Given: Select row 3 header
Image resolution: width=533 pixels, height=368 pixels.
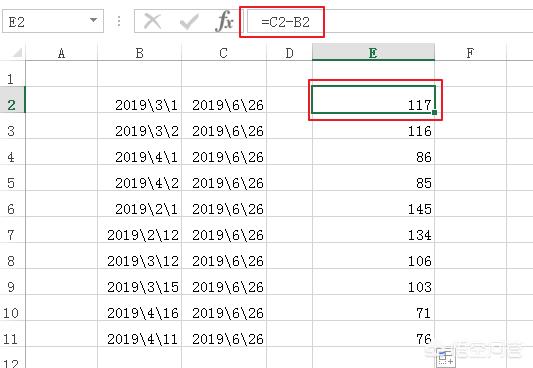Looking at the screenshot, I should [x=13, y=126].
